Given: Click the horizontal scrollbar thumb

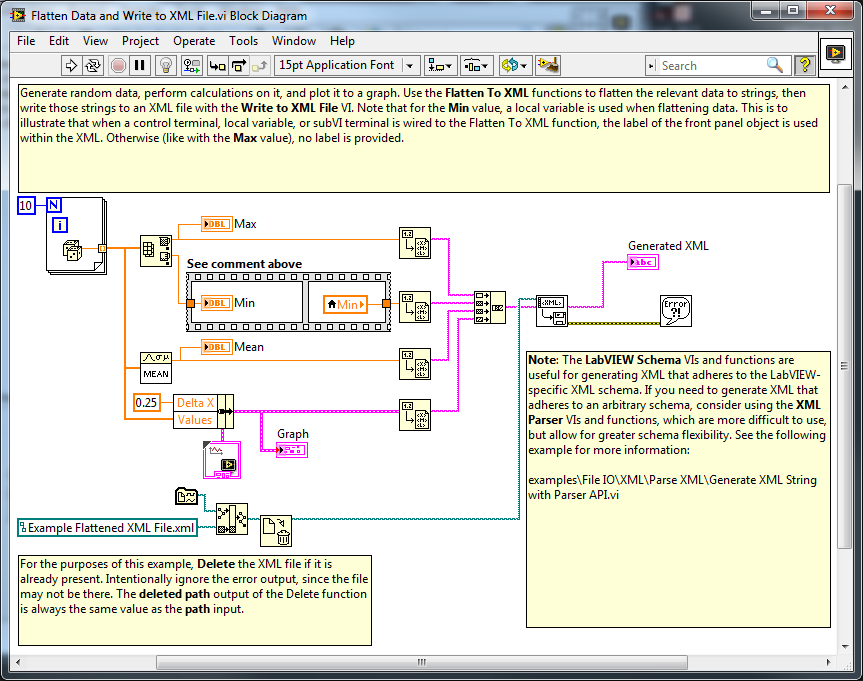Looking at the screenshot, I should point(422,662).
